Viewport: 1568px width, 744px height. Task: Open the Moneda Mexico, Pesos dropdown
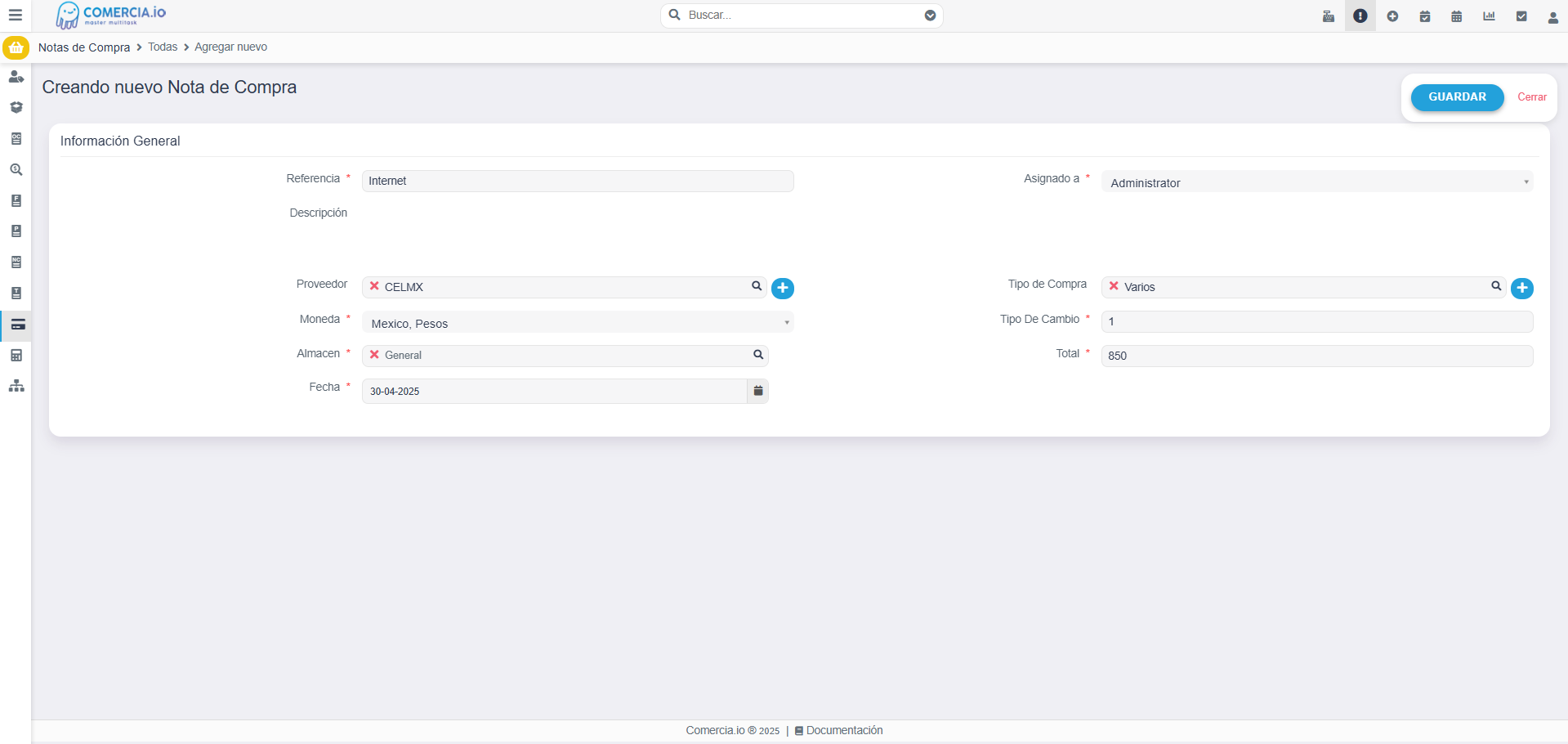coord(578,322)
